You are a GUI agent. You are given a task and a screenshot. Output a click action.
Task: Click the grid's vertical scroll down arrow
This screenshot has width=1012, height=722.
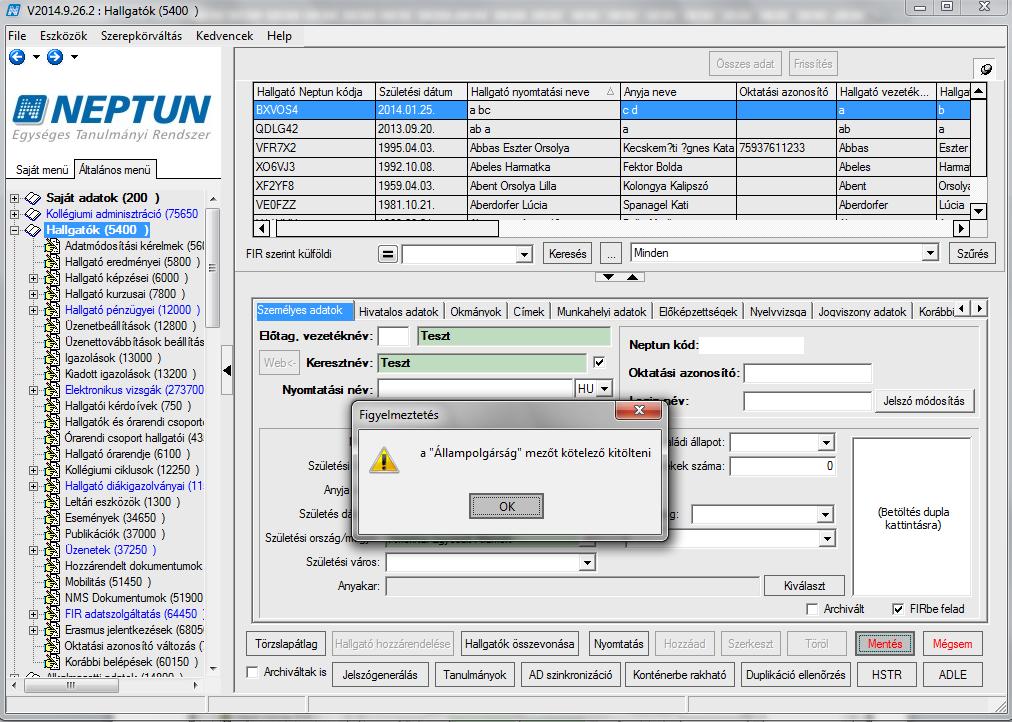[978, 212]
